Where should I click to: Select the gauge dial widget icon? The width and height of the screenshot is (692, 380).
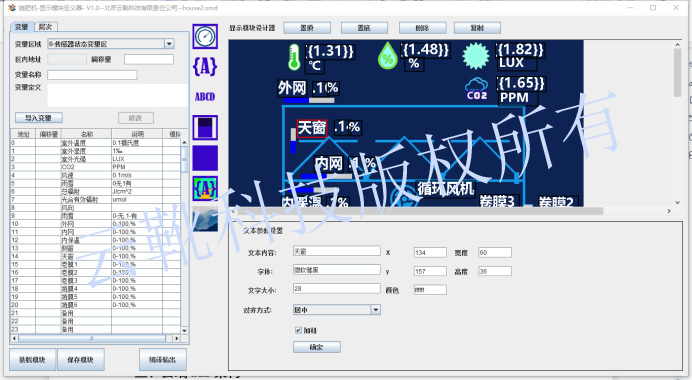205,36
